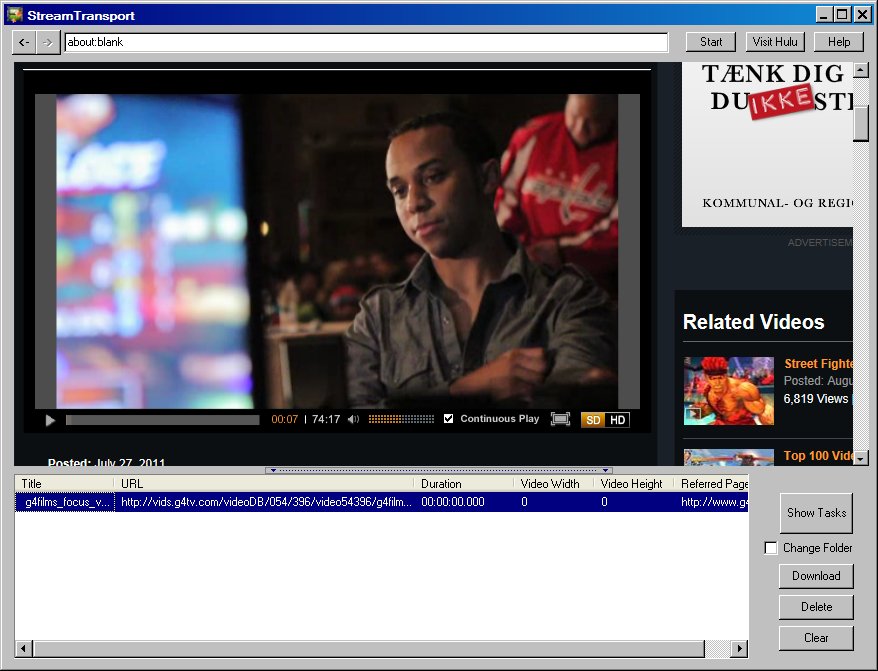Sort by the Video Height column header
Screen dimensions: 878x671
(633, 484)
